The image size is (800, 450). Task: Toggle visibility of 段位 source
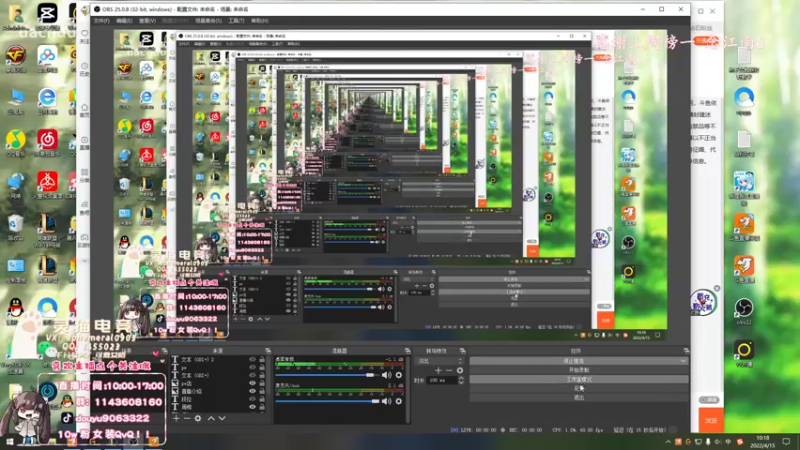(x=252, y=399)
